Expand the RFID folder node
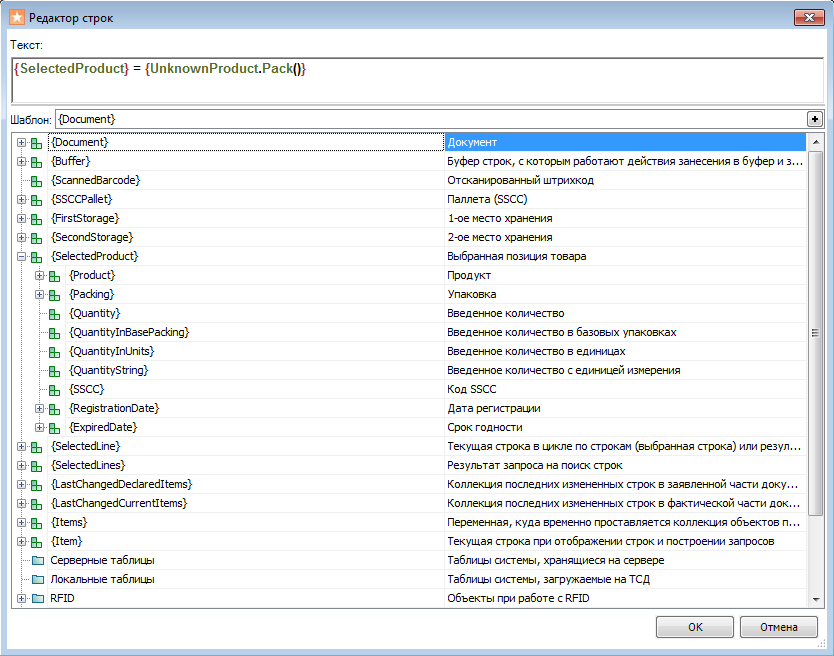Screen dimensions: 834x656 [x=21, y=599]
